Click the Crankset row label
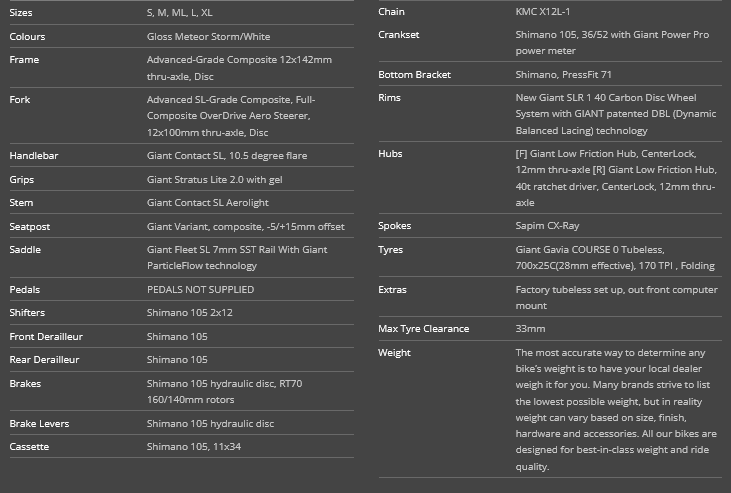This screenshot has width=731, height=493. 399,35
